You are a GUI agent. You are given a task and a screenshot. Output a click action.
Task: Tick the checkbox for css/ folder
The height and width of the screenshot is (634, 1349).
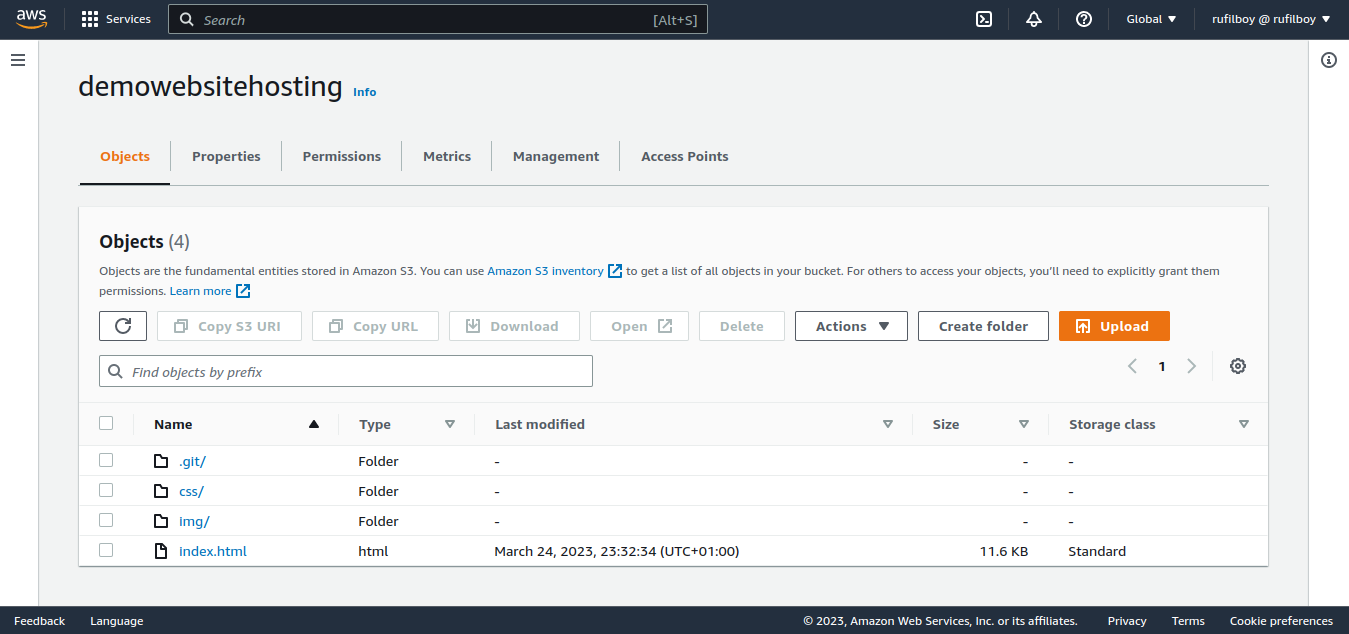click(x=106, y=490)
